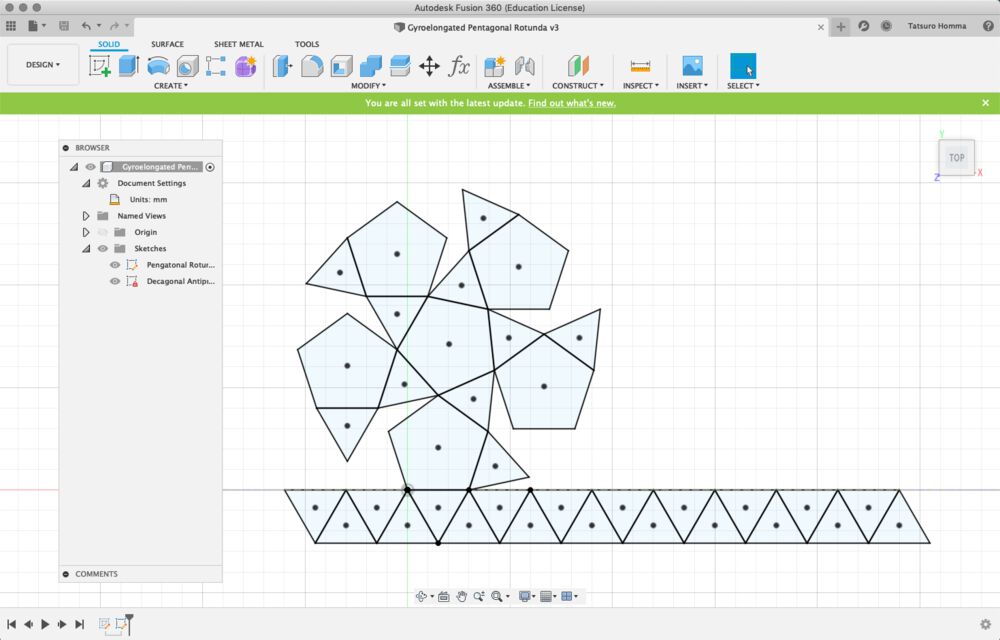Click the Zoom magnifier in the navigation bar
Viewport: 1000px width, 640px height.
481,596
